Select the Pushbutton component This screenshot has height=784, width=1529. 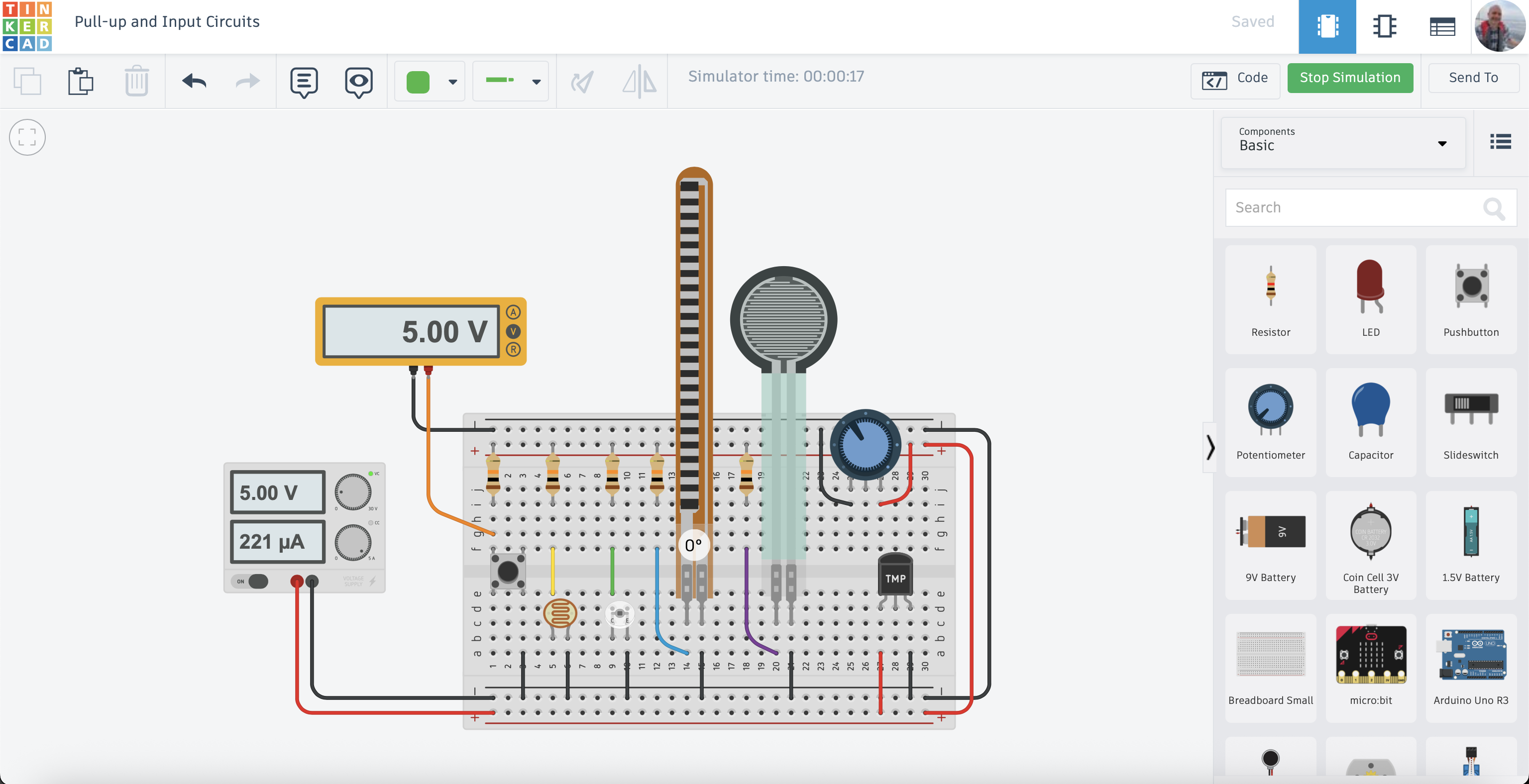point(1470,300)
